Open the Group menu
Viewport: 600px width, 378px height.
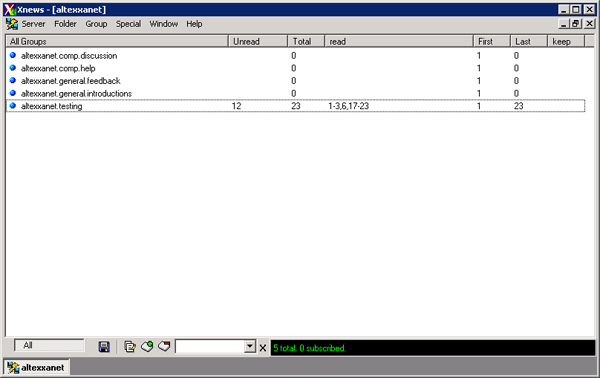tap(96, 24)
